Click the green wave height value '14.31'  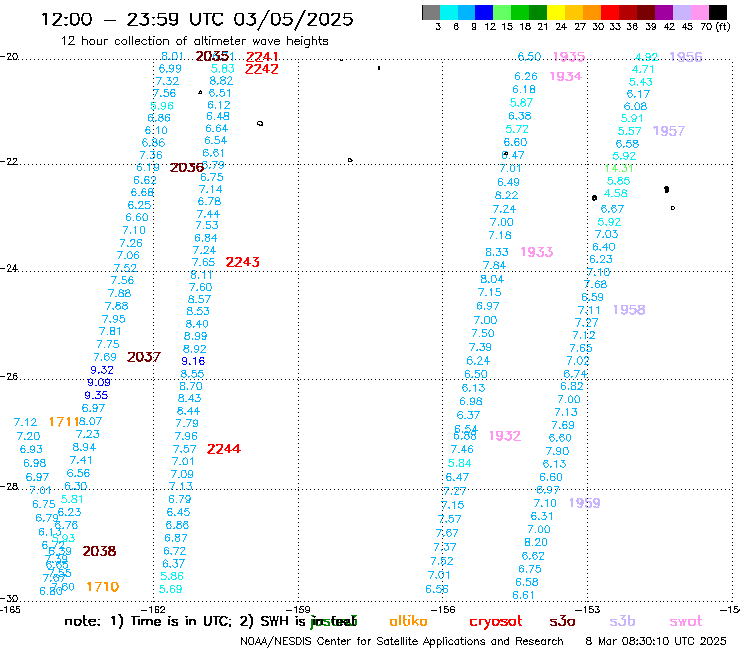[x=619, y=169]
